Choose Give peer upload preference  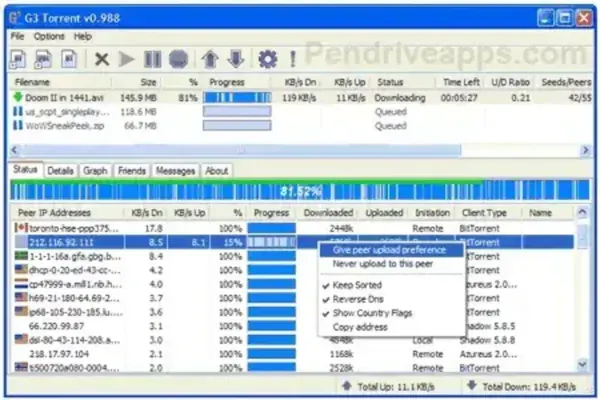(x=391, y=250)
